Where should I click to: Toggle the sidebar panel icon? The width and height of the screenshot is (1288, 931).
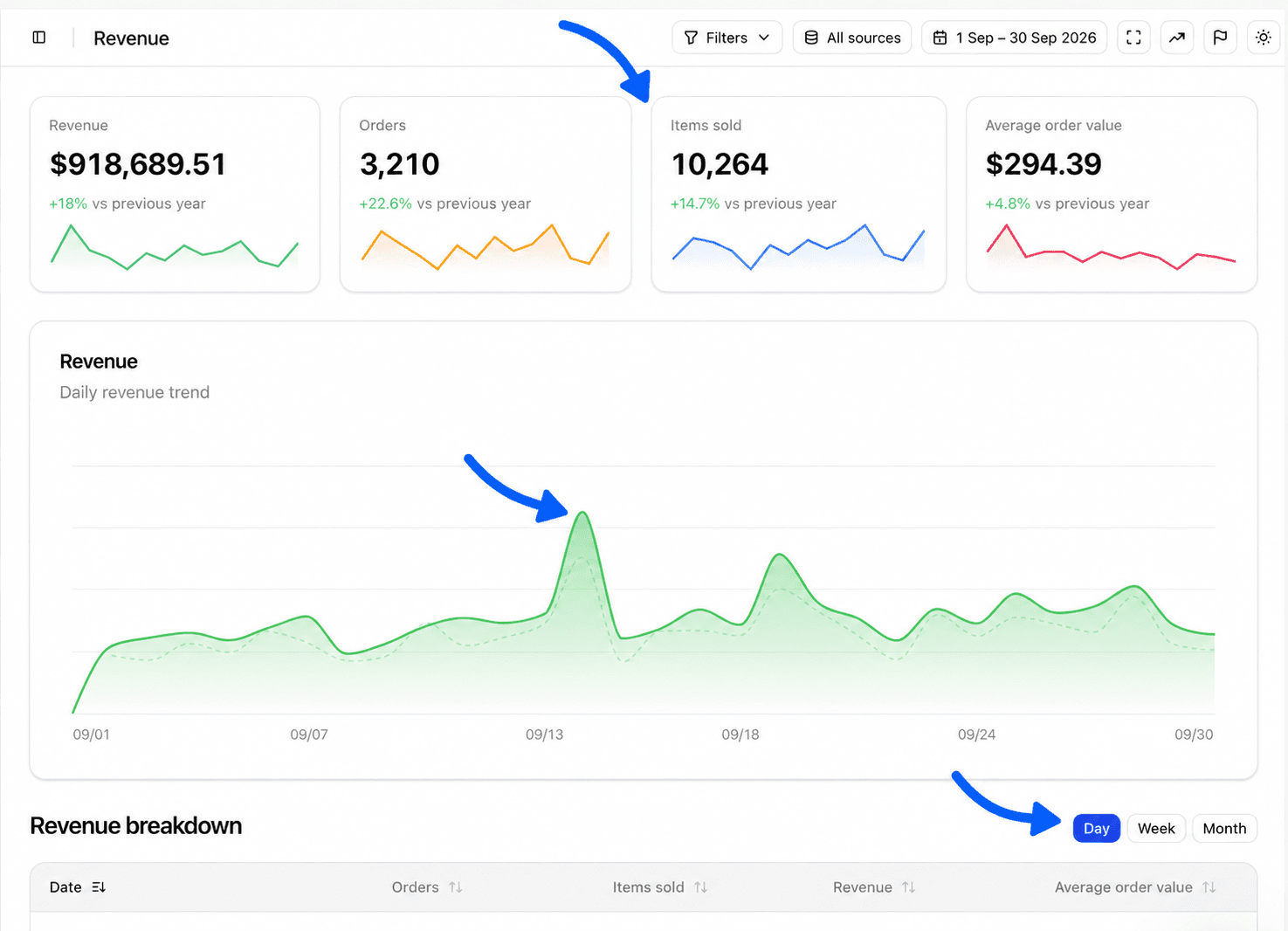coord(39,38)
